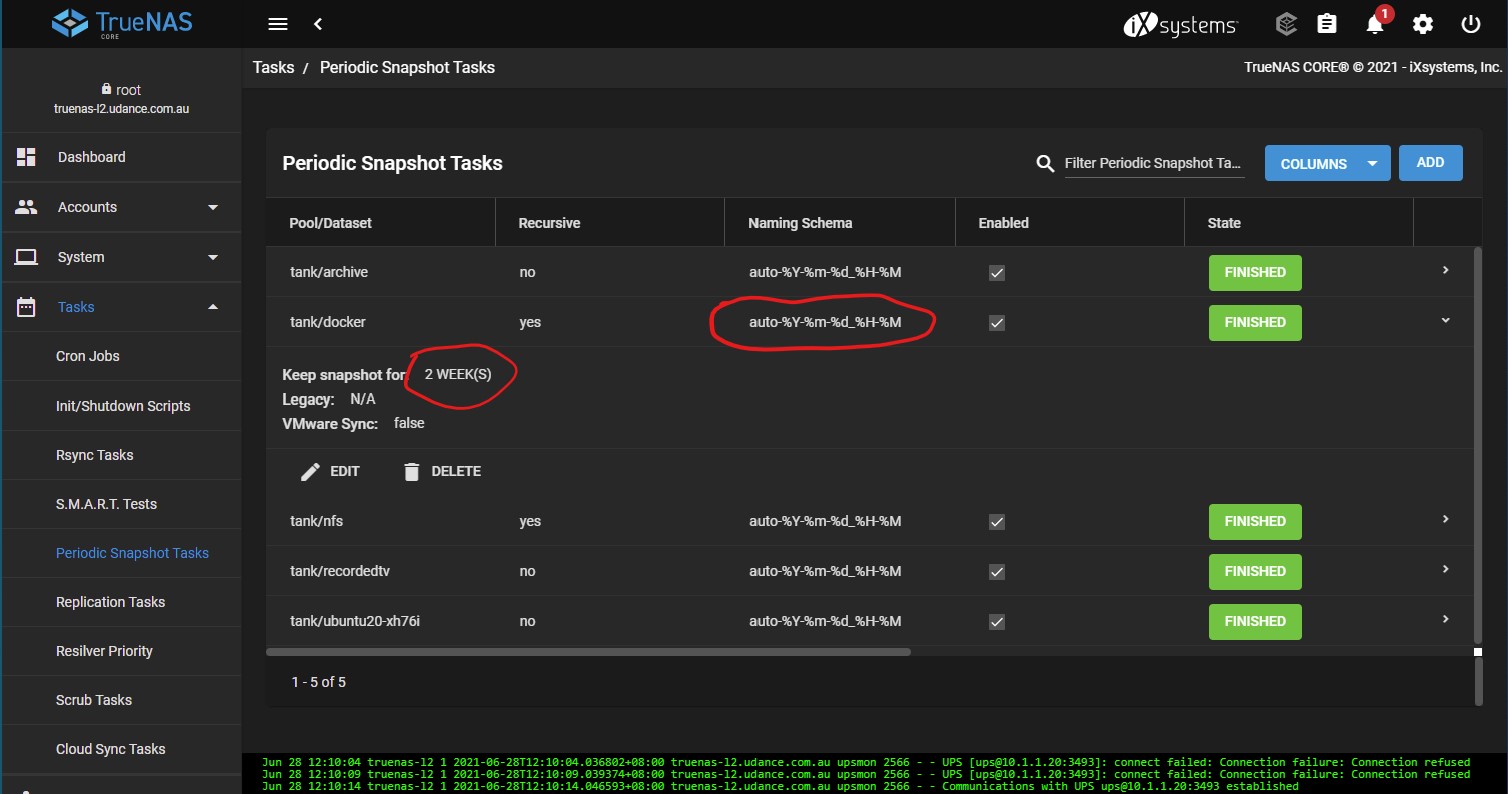1508x794 pixels.
Task: Sort by the Recursive column header
Action: point(549,223)
